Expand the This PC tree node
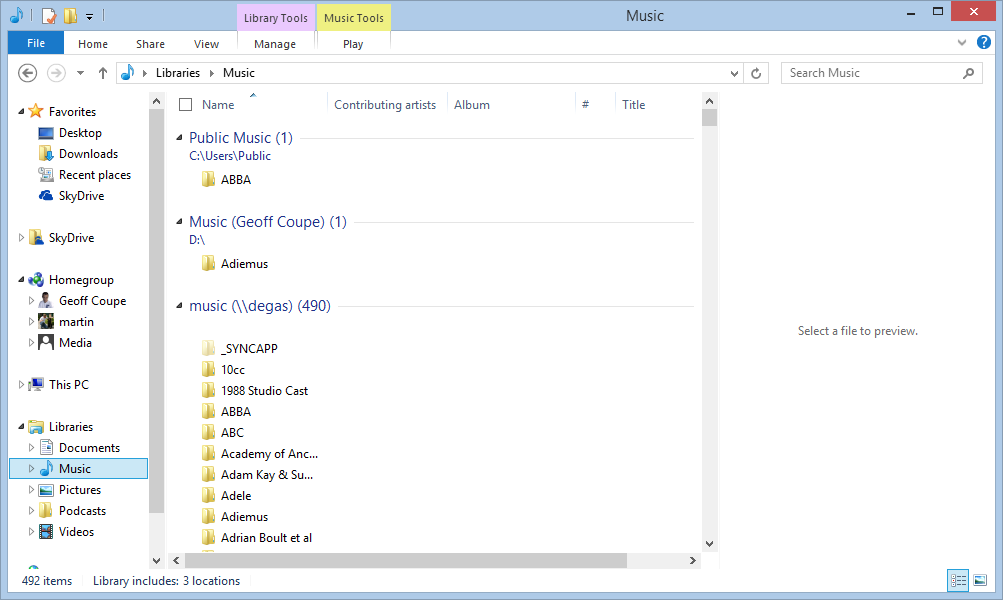The image size is (1003, 600). coord(23,384)
